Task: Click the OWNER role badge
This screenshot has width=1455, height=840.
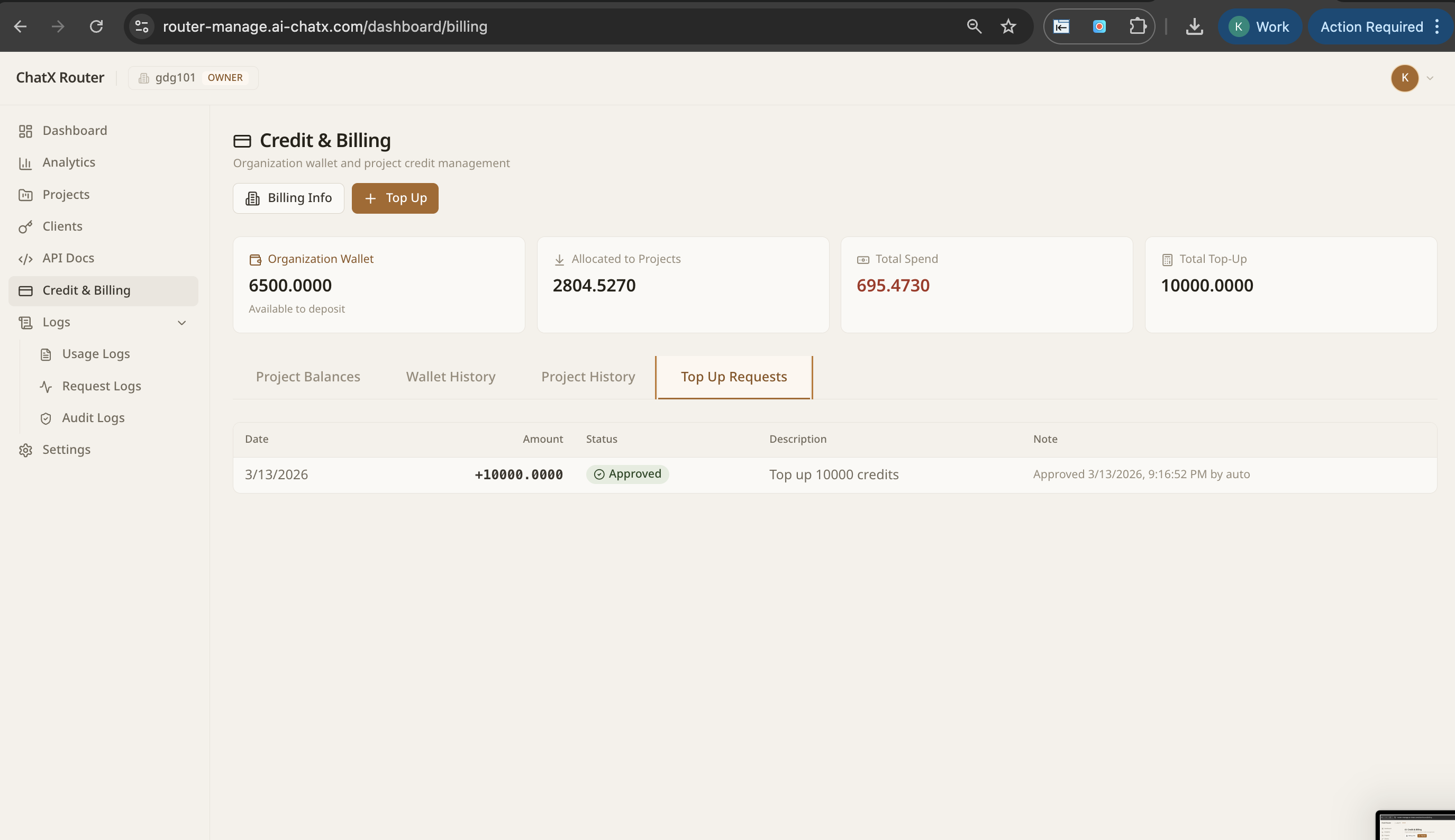Action: (x=225, y=78)
